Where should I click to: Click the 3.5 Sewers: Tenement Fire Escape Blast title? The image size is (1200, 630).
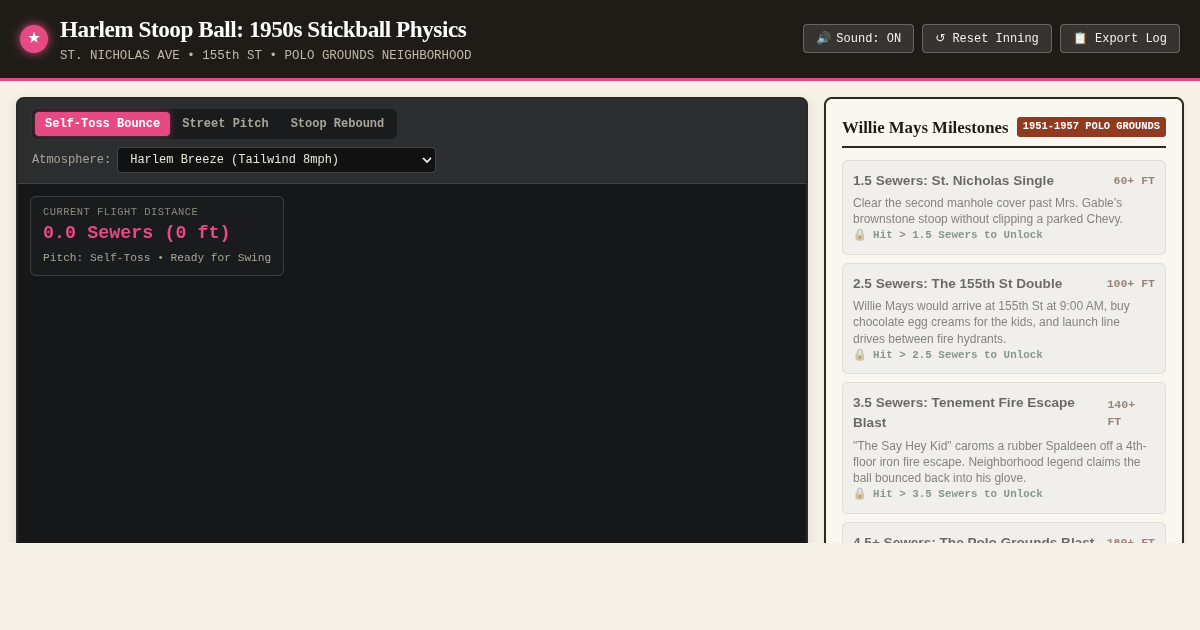pos(964,412)
